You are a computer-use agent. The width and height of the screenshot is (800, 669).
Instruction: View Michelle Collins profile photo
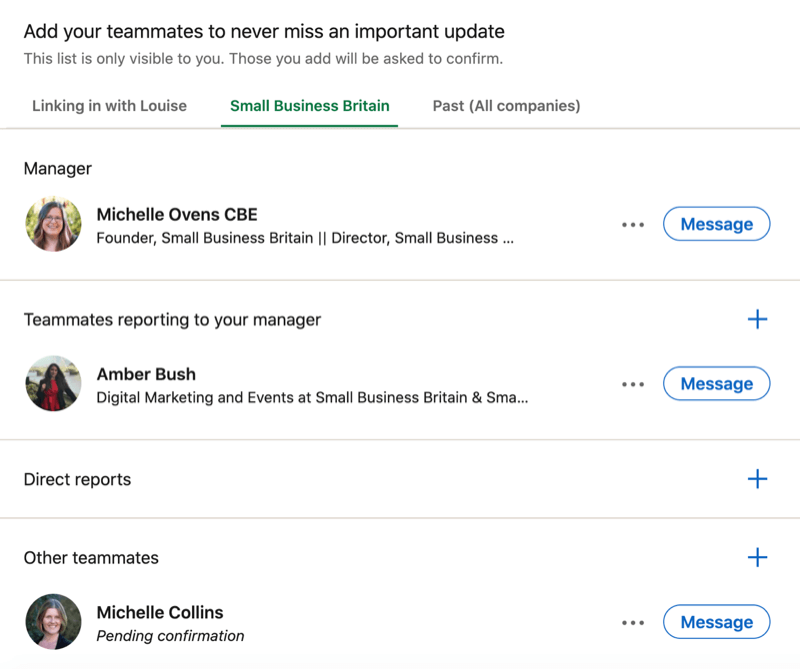[x=54, y=622]
